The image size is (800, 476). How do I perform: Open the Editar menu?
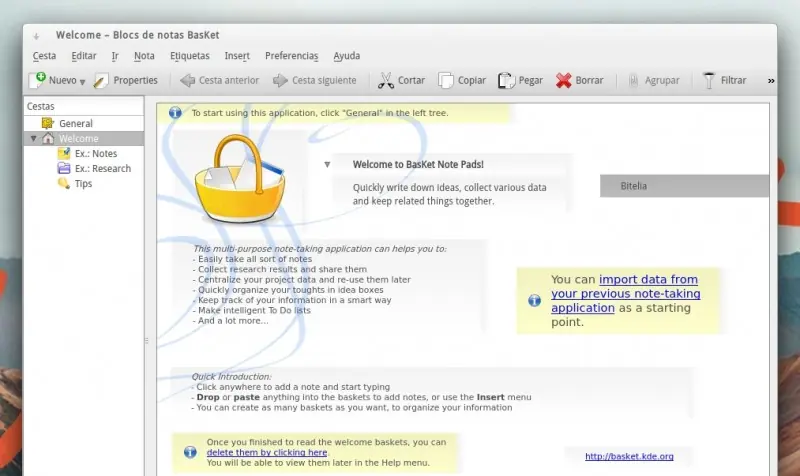(84, 56)
